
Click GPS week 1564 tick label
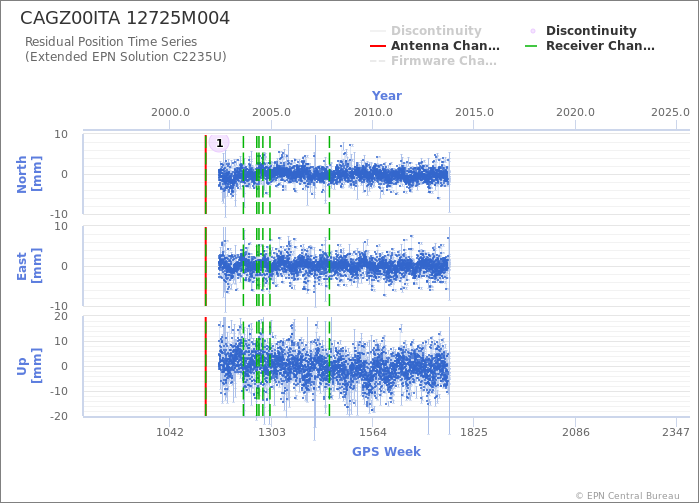pos(373,432)
